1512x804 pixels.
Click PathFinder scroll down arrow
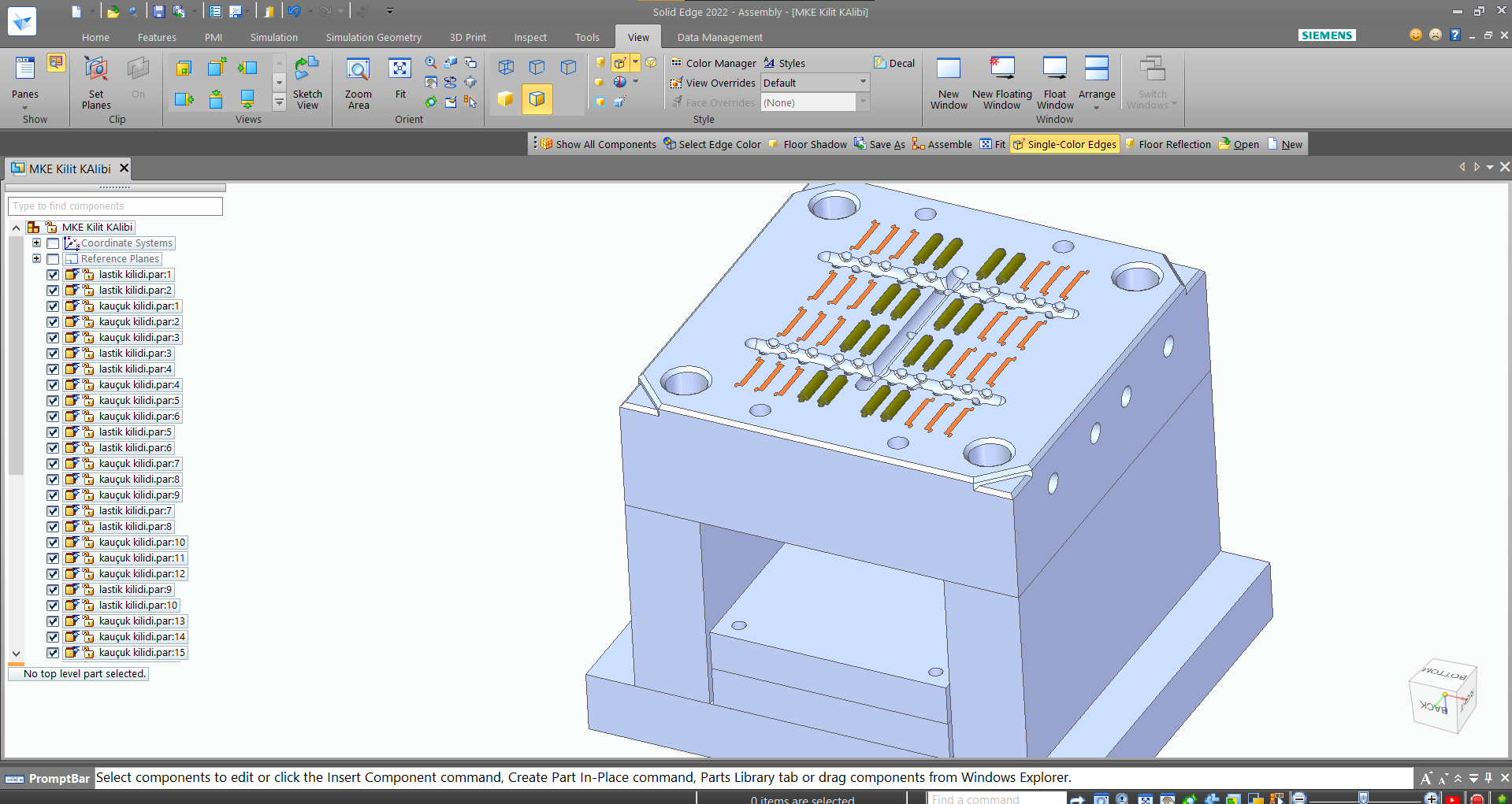(16, 654)
